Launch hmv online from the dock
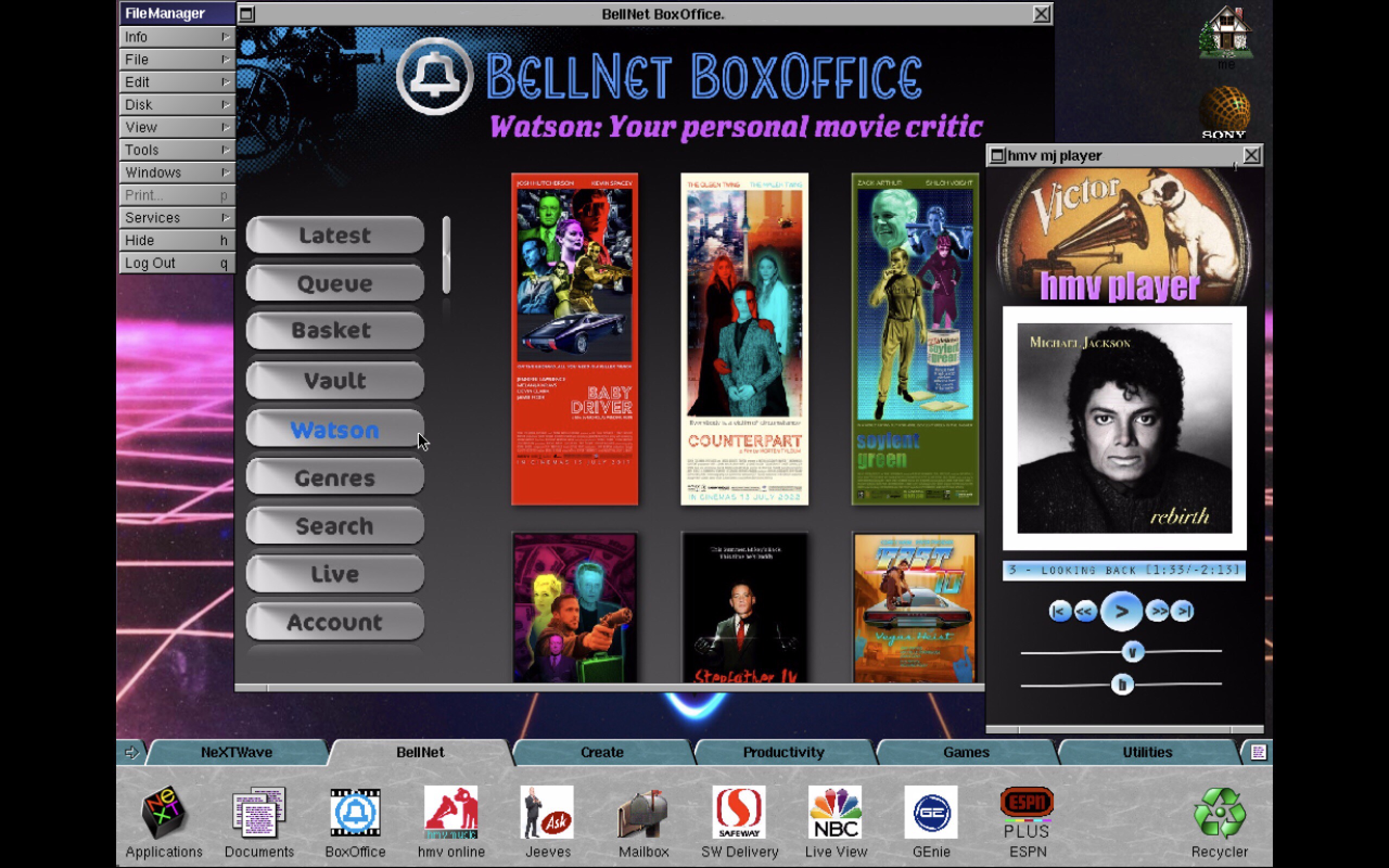The width and height of the screenshot is (1389, 868). coord(451,812)
